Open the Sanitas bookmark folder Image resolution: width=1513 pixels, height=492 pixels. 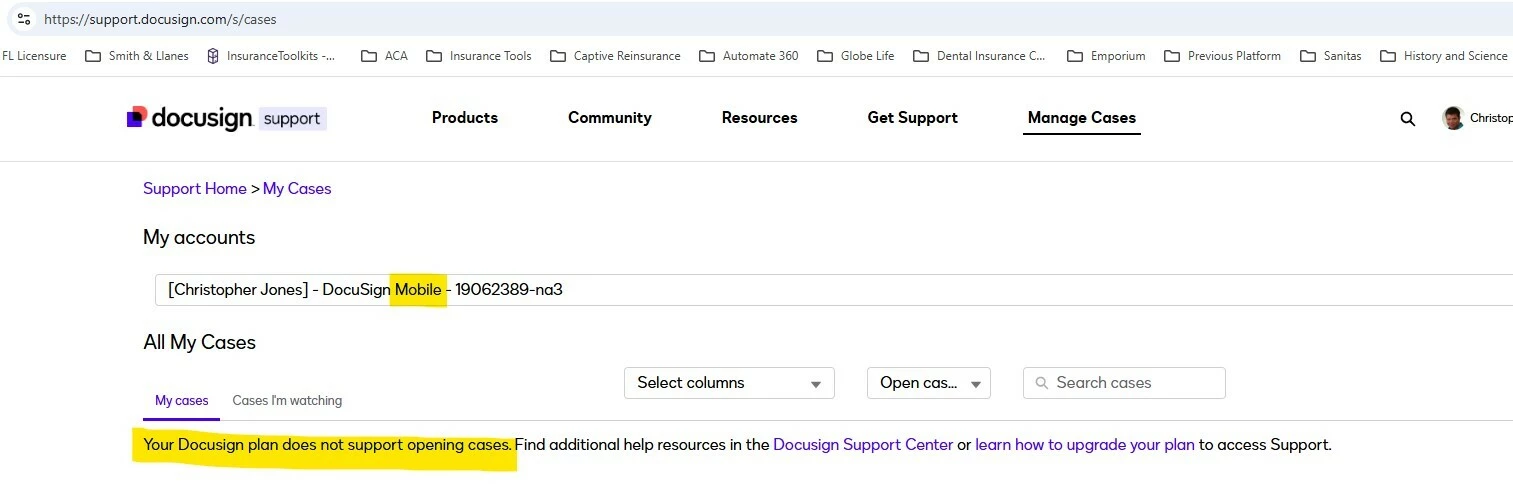click(1331, 56)
